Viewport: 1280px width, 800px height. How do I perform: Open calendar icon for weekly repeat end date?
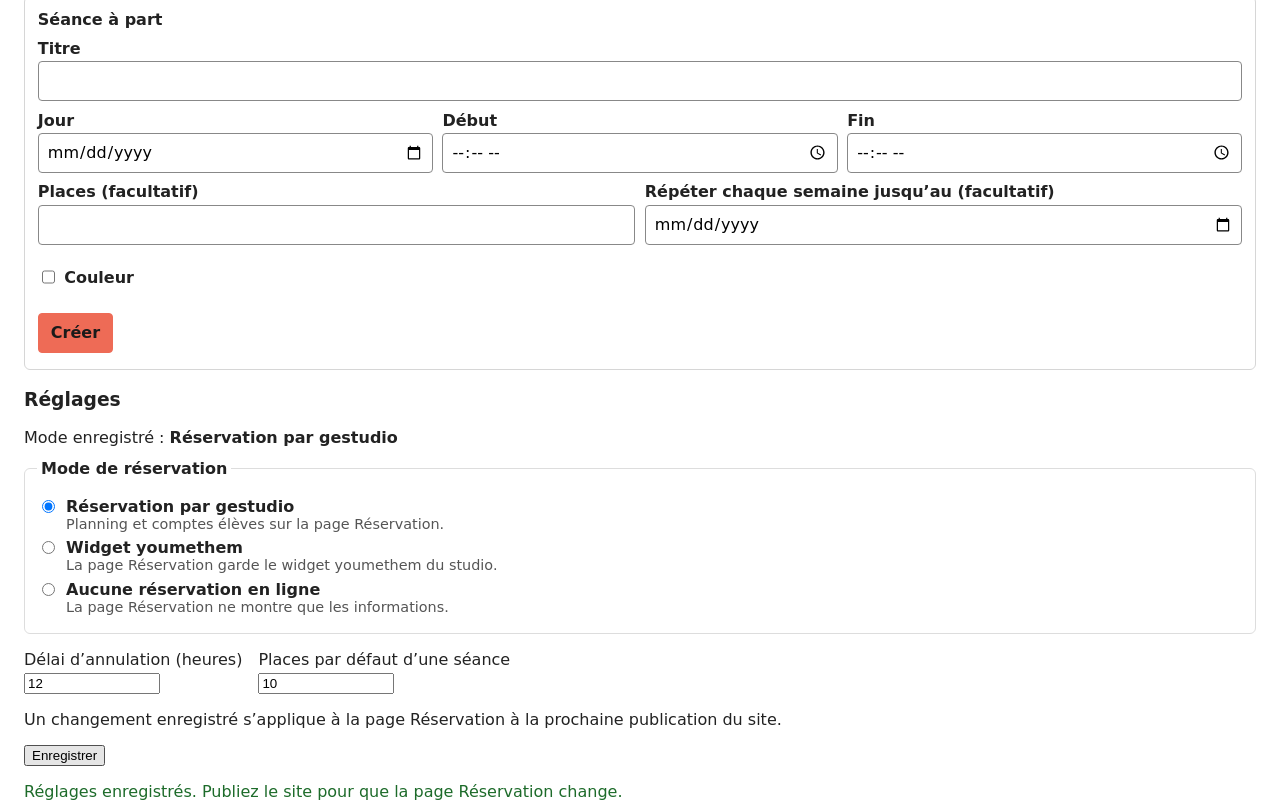[x=1223, y=225]
